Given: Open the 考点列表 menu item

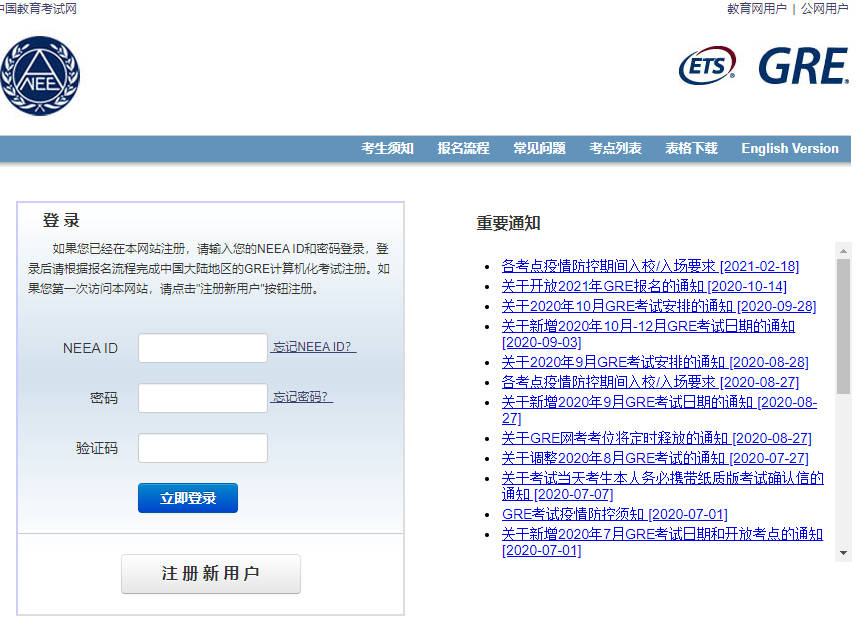Looking at the screenshot, I should coord(615,148).
